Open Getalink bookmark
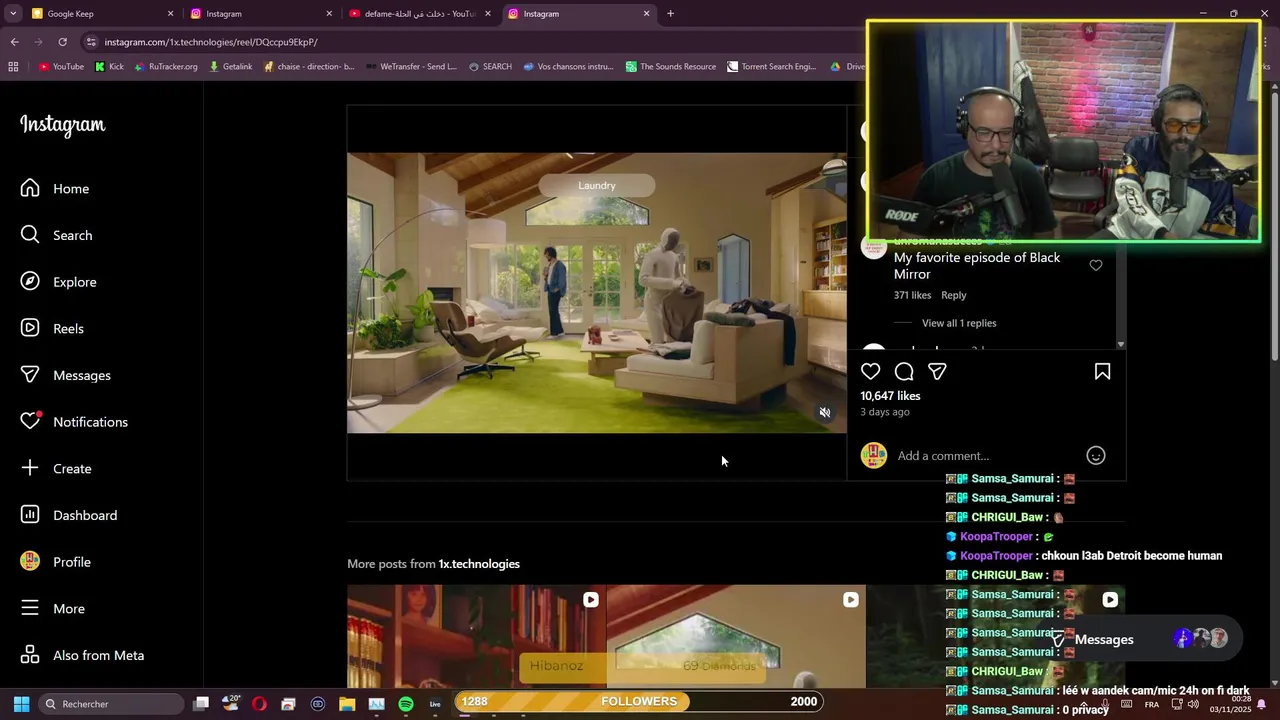 (230, 67)
